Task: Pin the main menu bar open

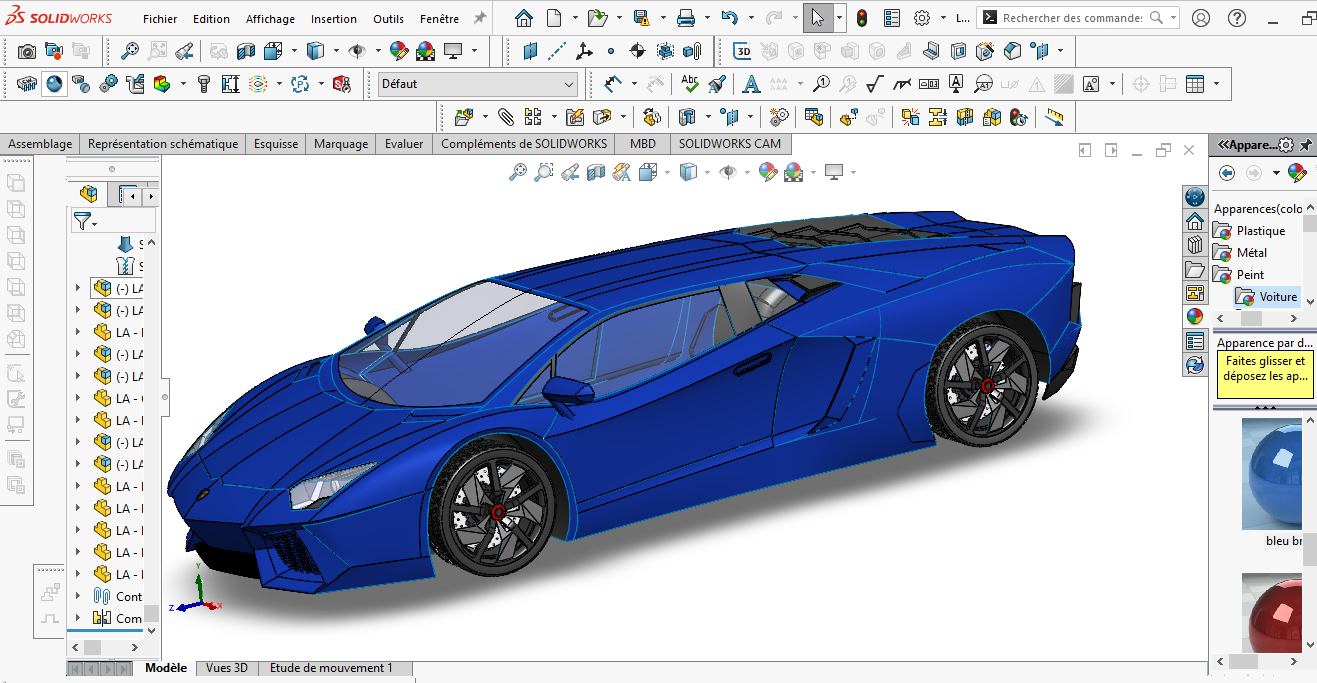Action: [x=480, y=18]
